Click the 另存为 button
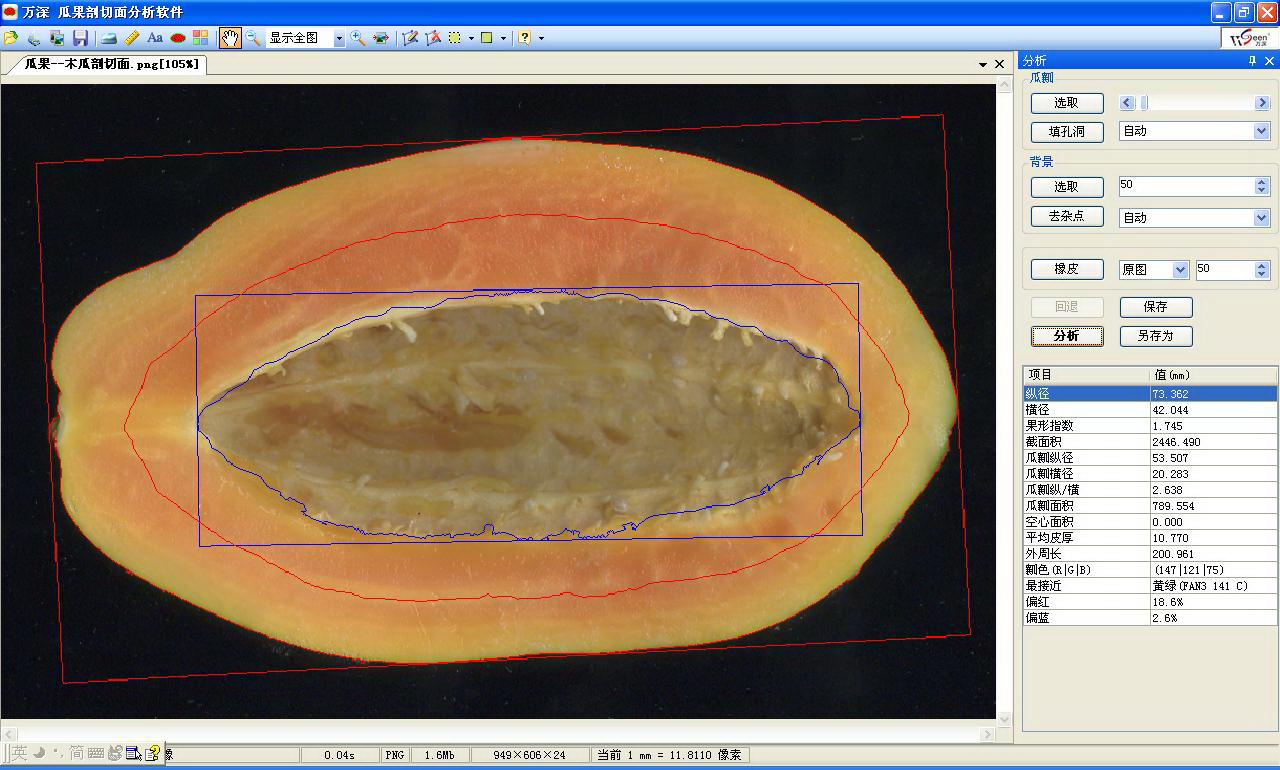This screenshot has height=770, width=1280. 1155,336
